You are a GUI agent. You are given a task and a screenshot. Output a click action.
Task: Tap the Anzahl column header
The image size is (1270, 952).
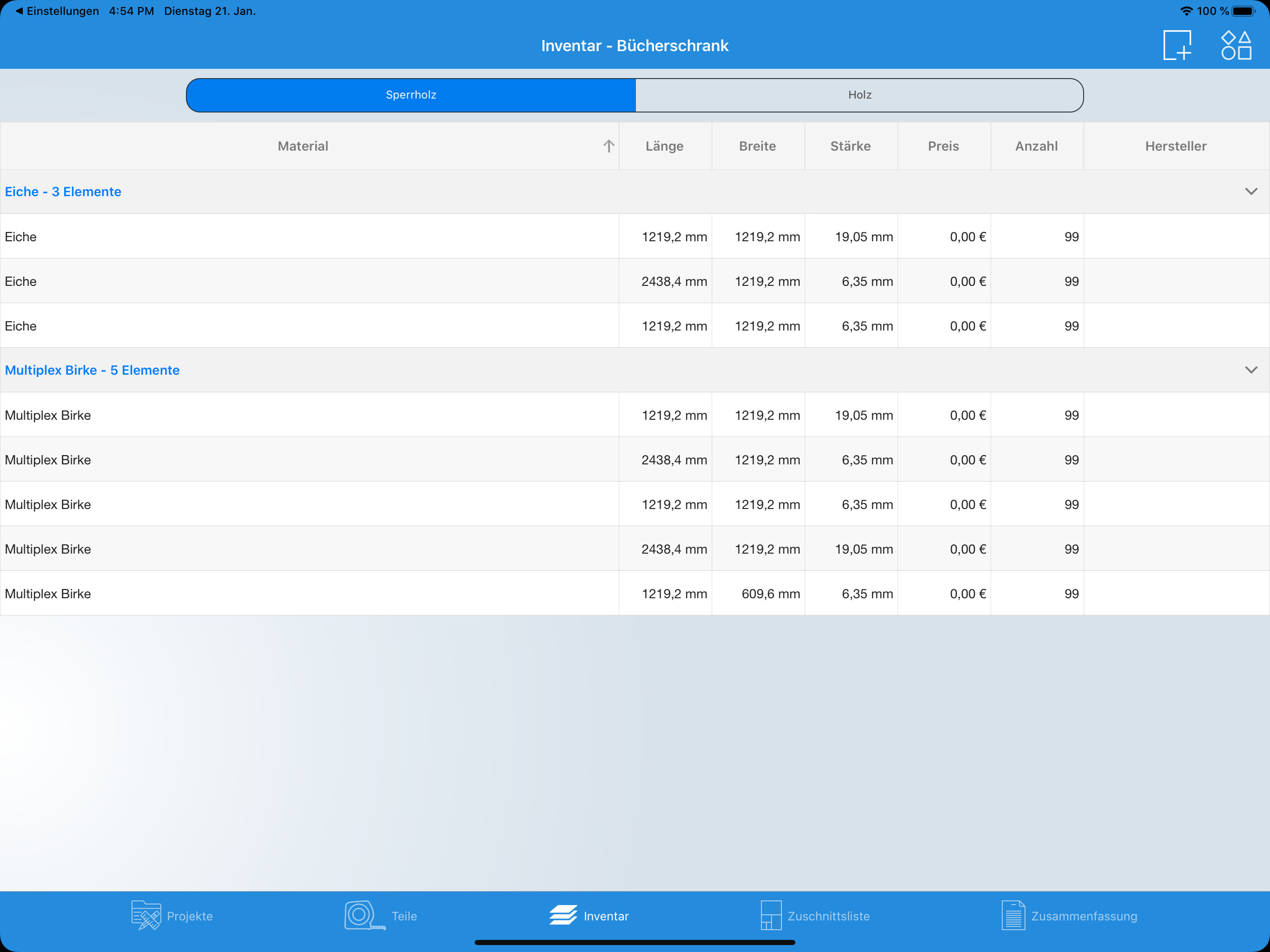click(x=1036, y=146)
